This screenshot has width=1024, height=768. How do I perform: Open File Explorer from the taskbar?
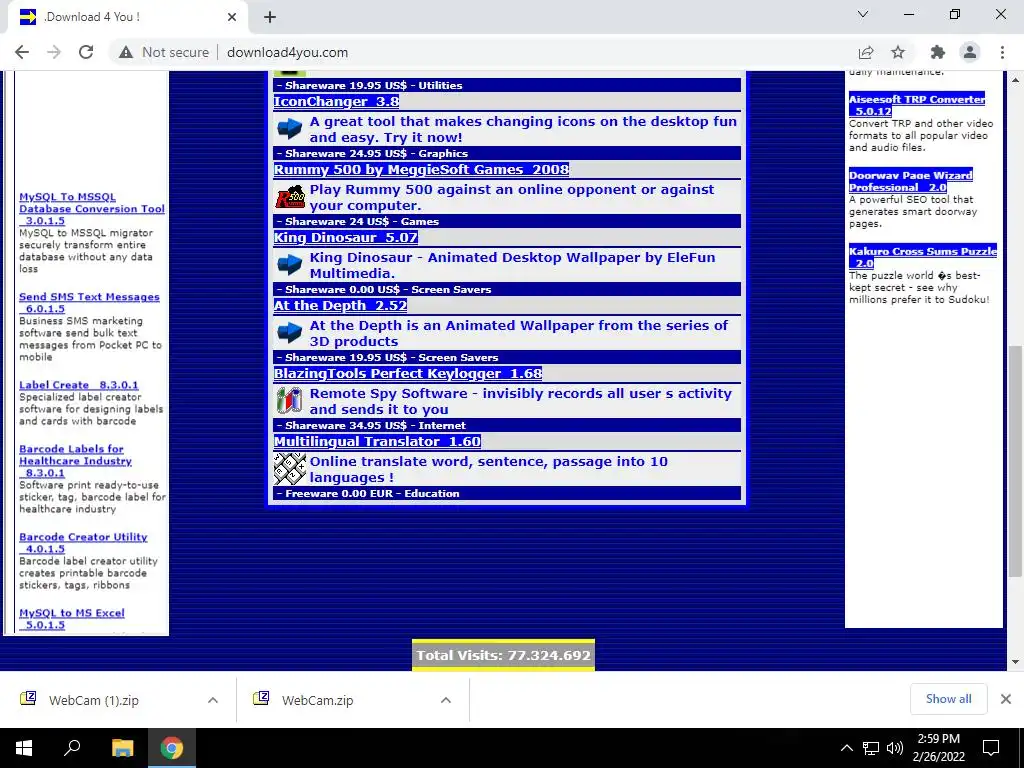tap(122, 748)
